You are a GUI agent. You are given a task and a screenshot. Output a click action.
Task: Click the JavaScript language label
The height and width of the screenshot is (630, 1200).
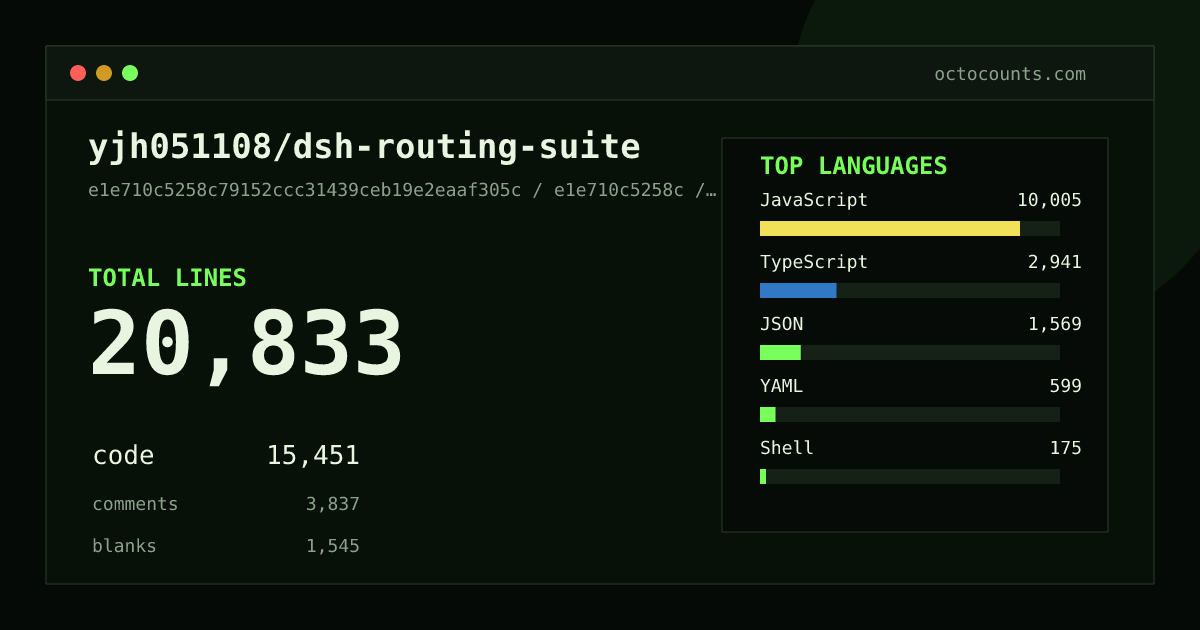coord(814,200)
